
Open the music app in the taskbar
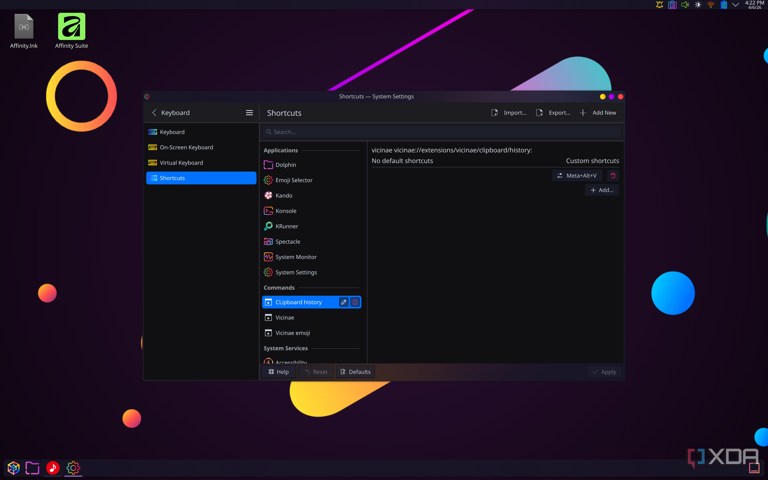point(53,468)
